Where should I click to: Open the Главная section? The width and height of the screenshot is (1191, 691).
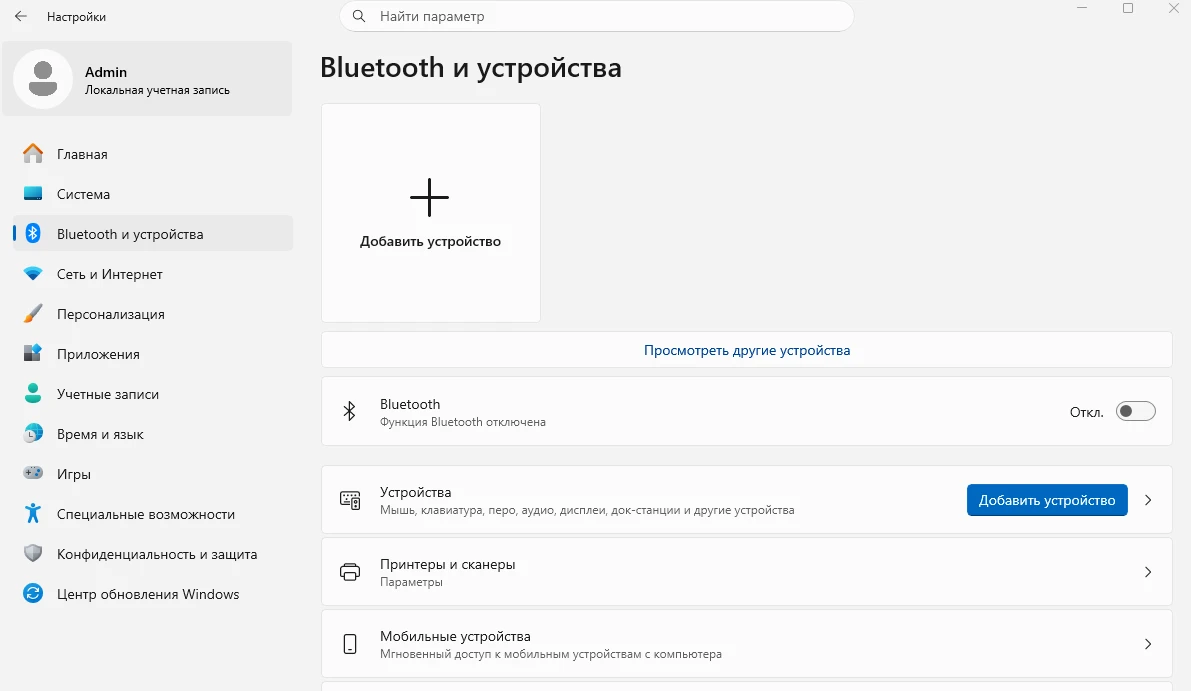[153, 154]
